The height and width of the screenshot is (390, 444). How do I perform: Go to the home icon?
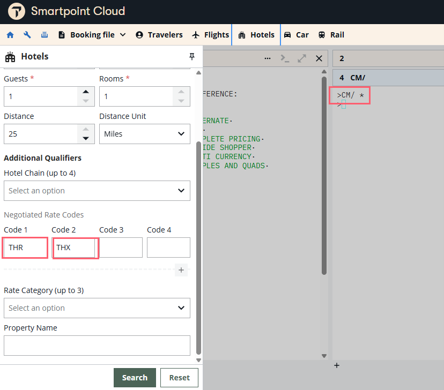(x=10, y=35)
